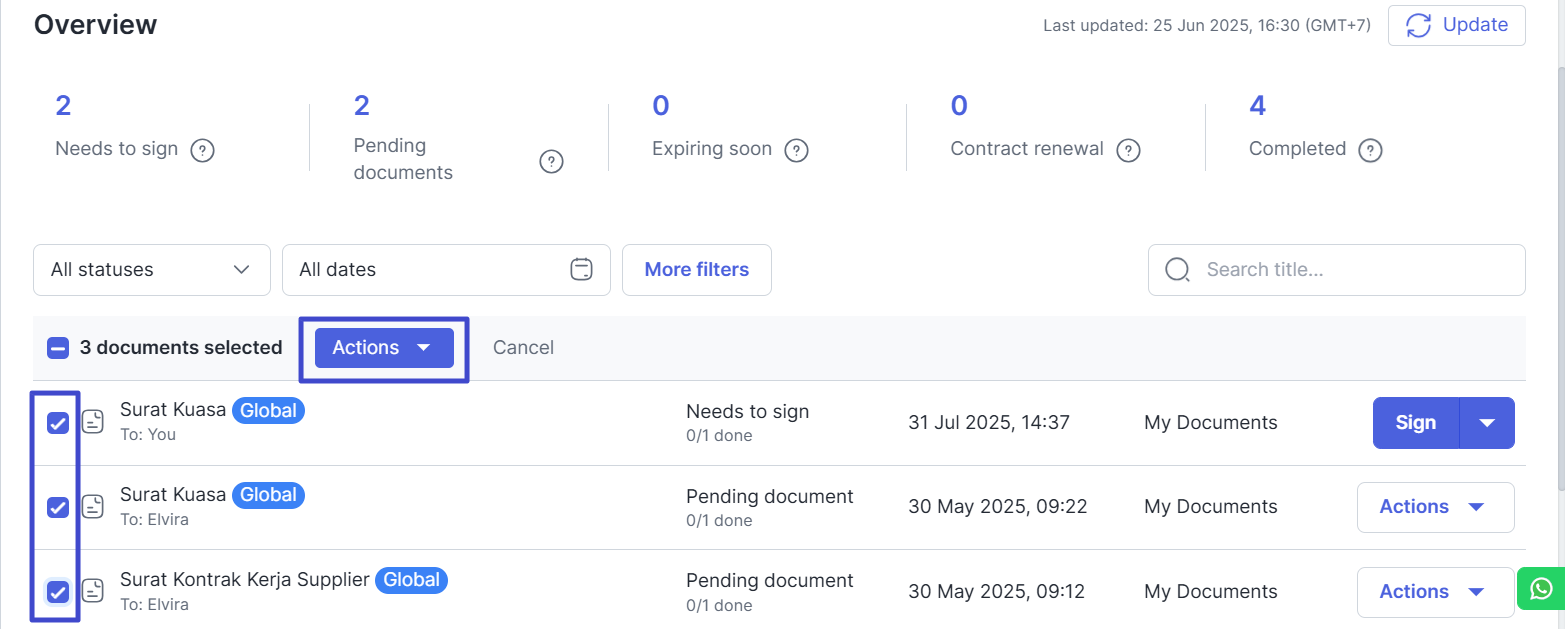Click help icon next to Expiring soon
Viewport: 1565px width, 629px height.
(796, 151)
